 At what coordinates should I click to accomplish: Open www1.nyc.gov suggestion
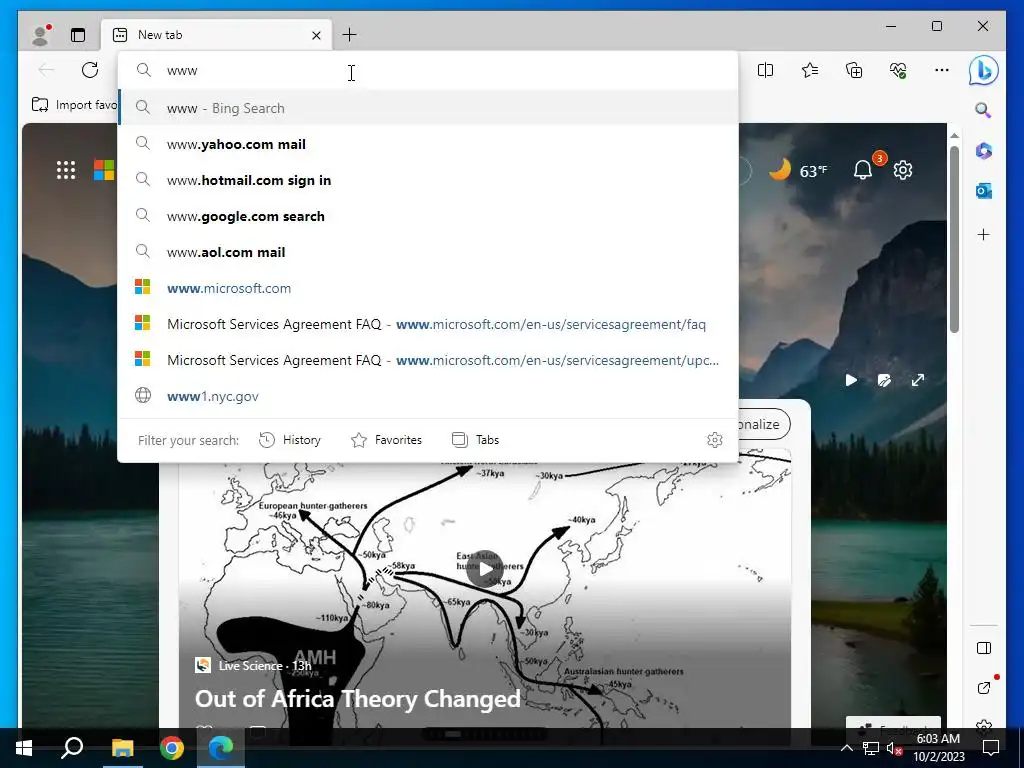coord(428,396)
